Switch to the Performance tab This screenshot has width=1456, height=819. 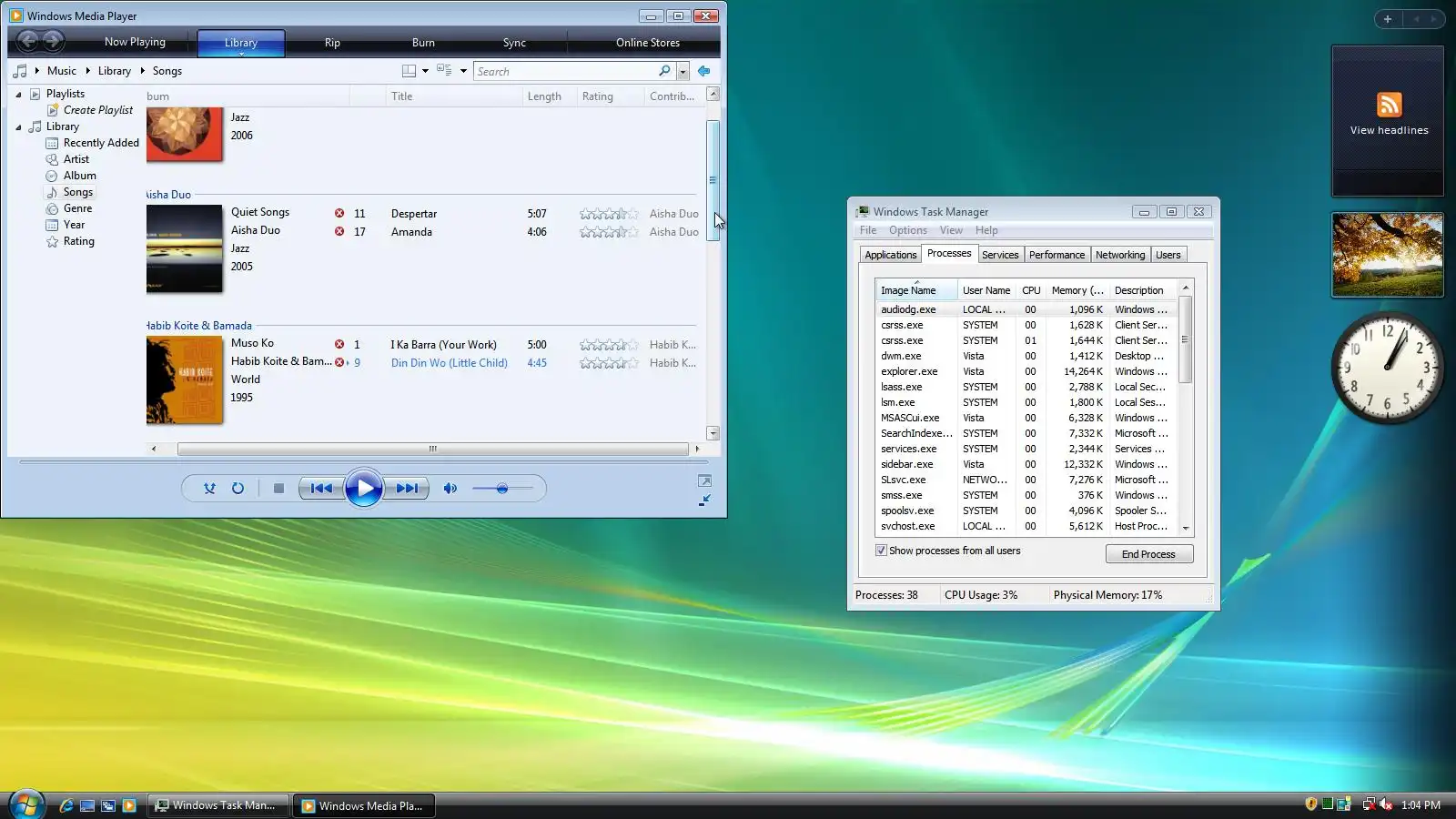[1057, 255]
